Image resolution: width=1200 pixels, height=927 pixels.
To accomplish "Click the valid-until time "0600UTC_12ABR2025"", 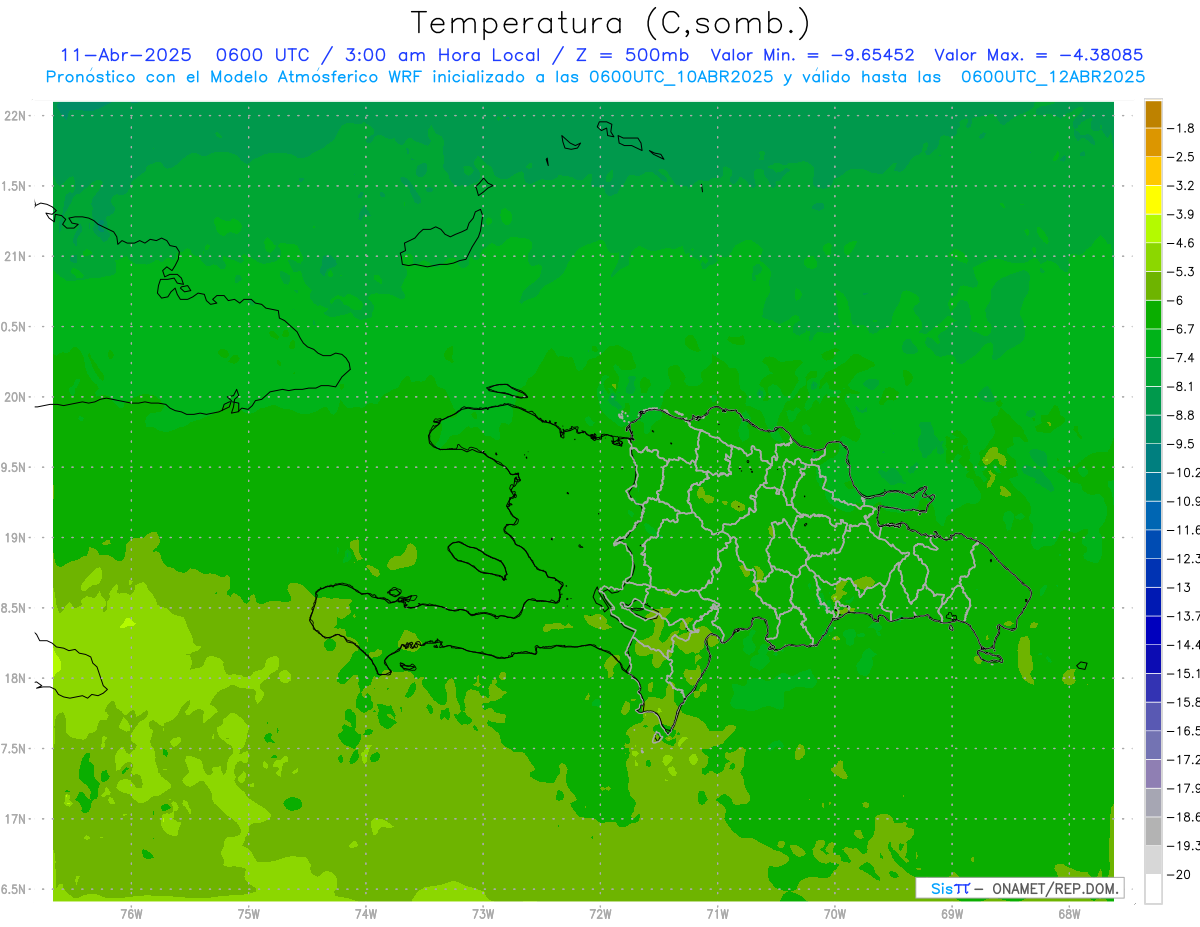I will point(1053,76).
